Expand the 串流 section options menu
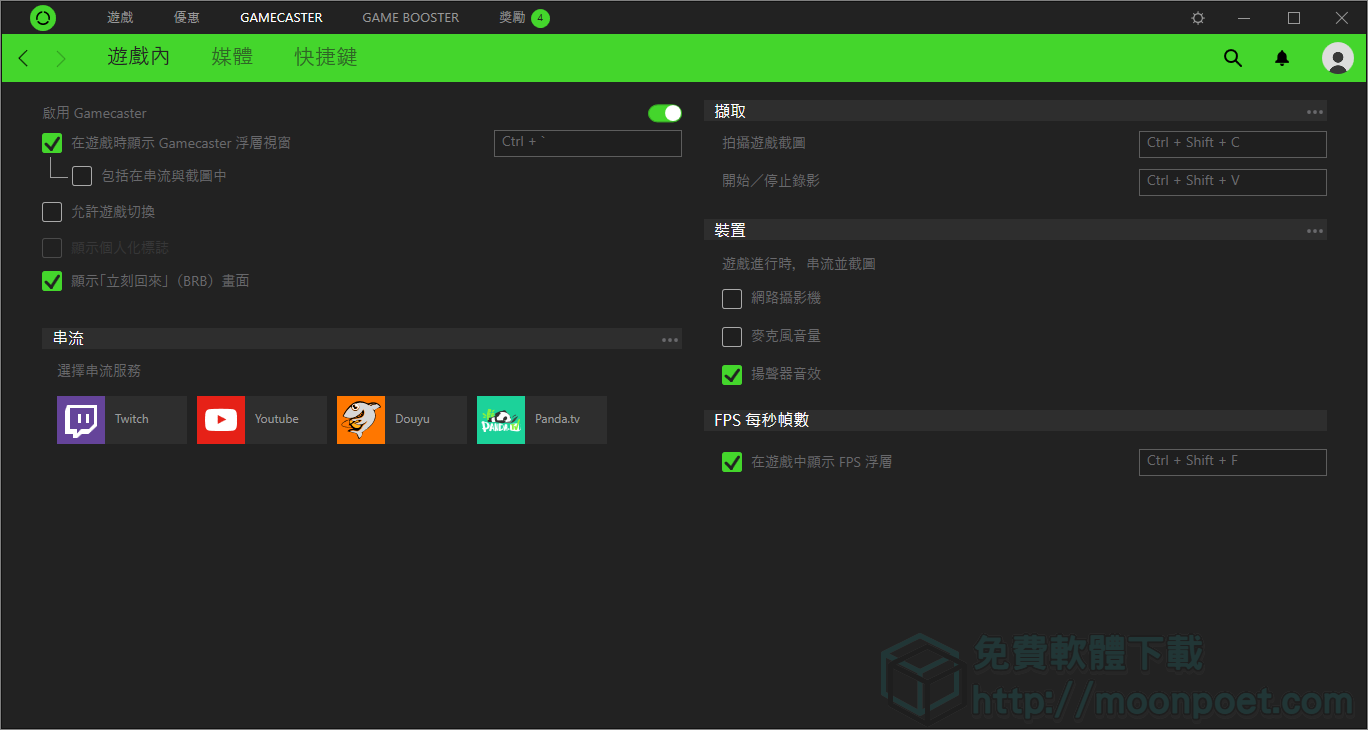Image resolution: width=1368 pixels, height=730 pixels. click(670, 340)
